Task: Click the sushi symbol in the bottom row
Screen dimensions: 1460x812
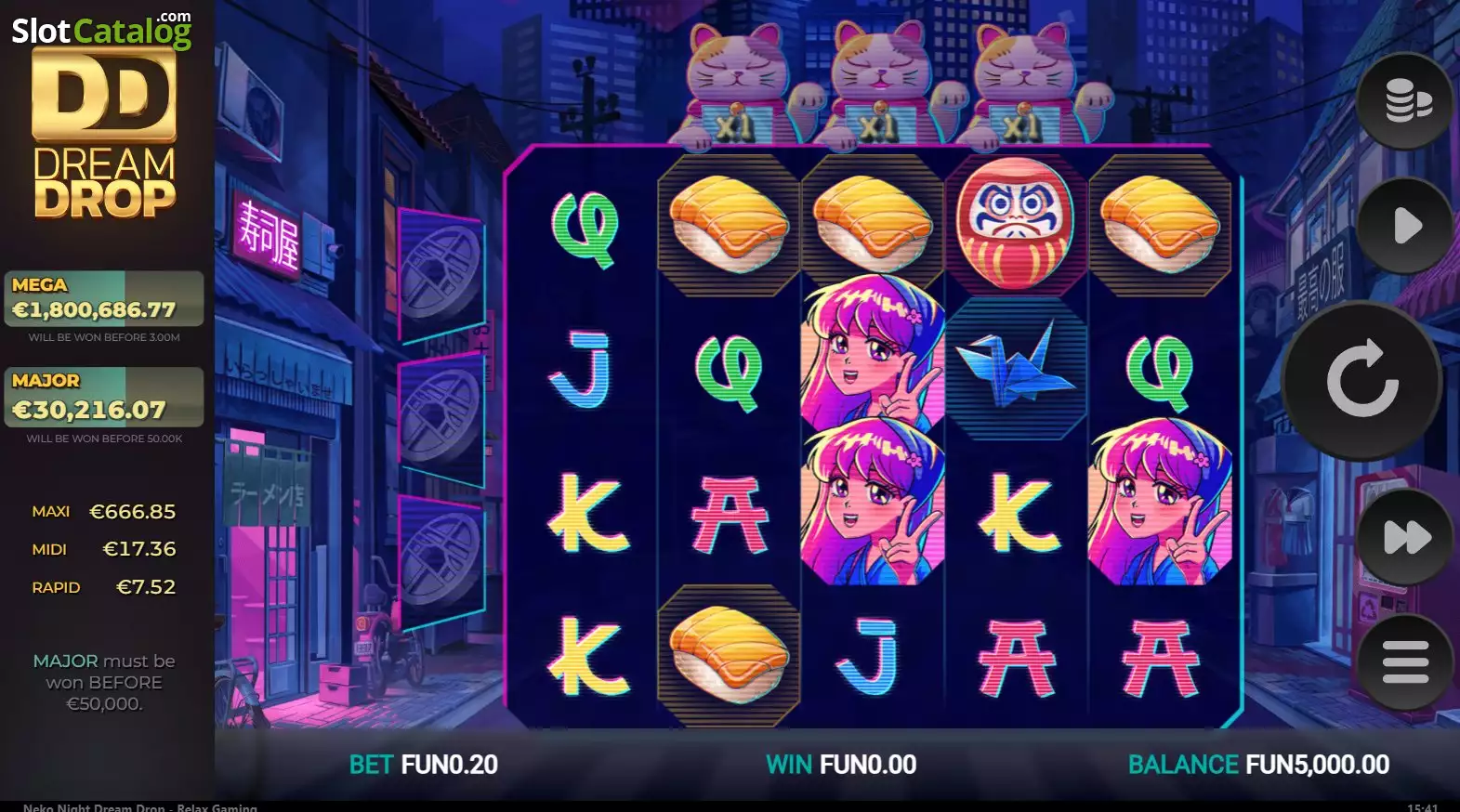Action: click(729, 655)
